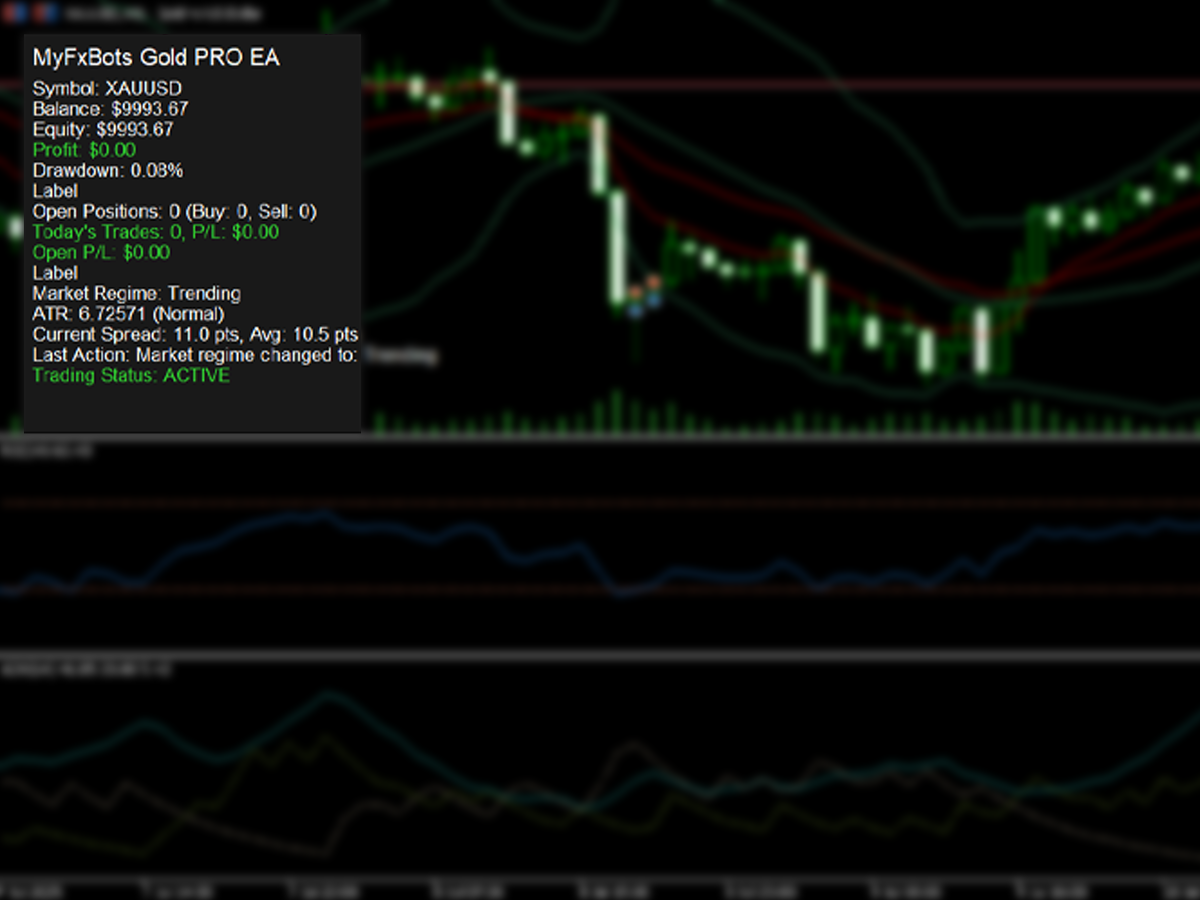Click the Open P/L: $0.00 line

click(101, 252)
